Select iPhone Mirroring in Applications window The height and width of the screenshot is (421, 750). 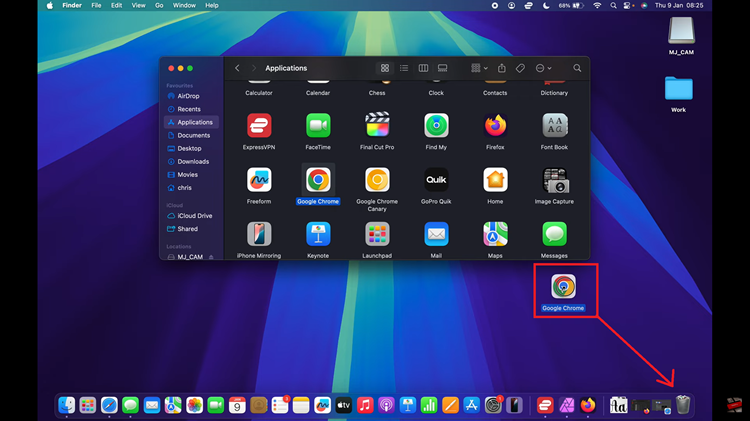259,234
